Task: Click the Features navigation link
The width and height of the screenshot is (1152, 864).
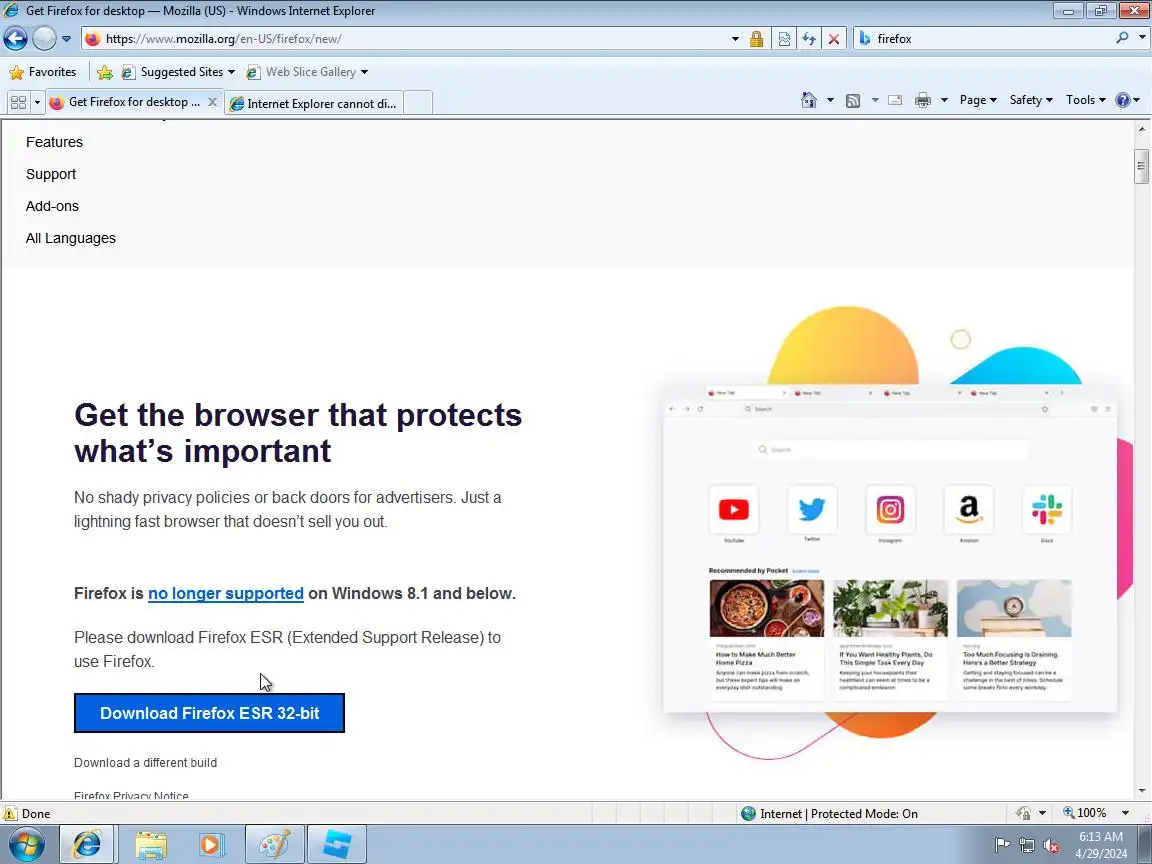Action: click(x=54, y=142)
